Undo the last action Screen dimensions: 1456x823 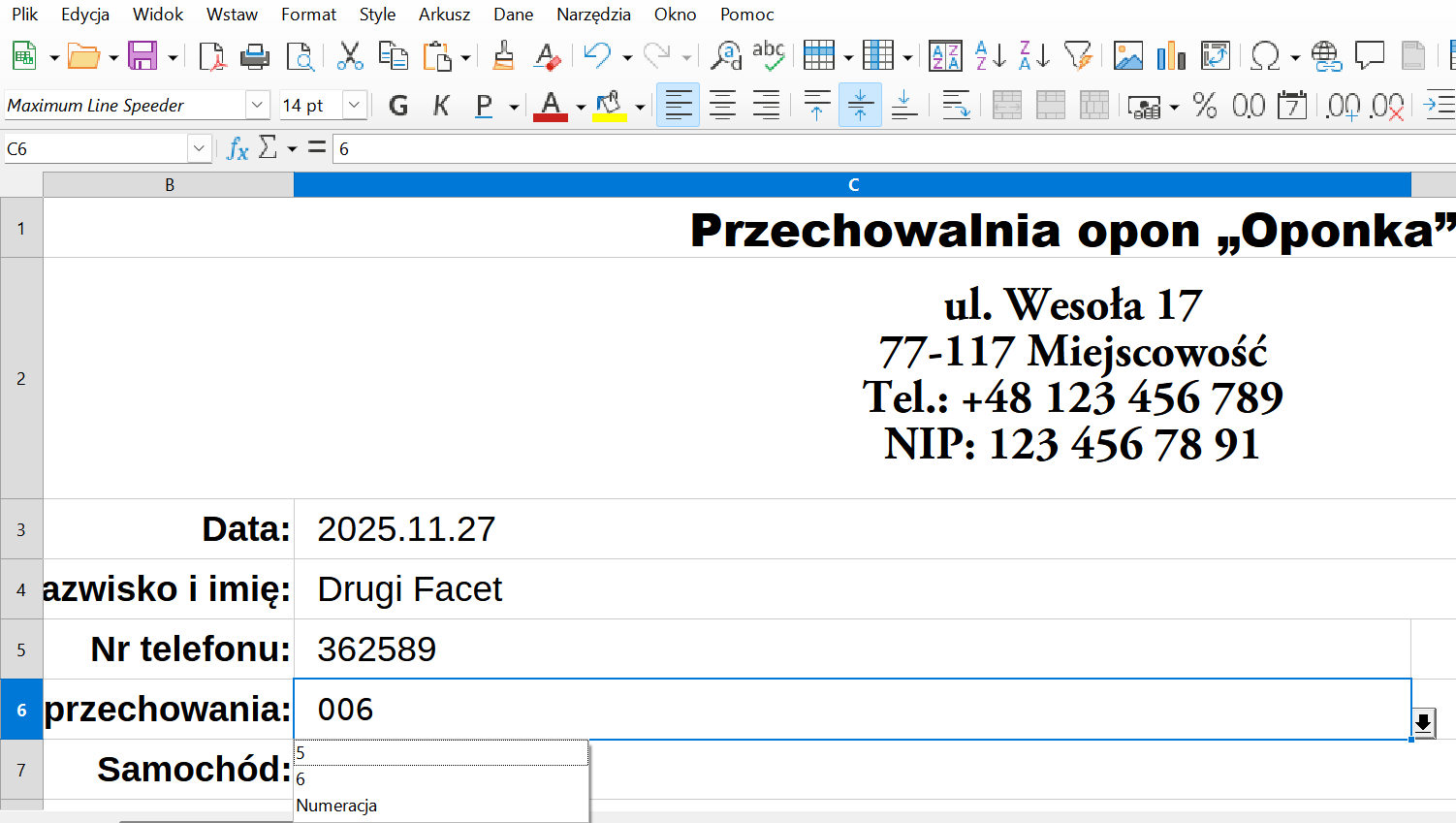(598, 56)
